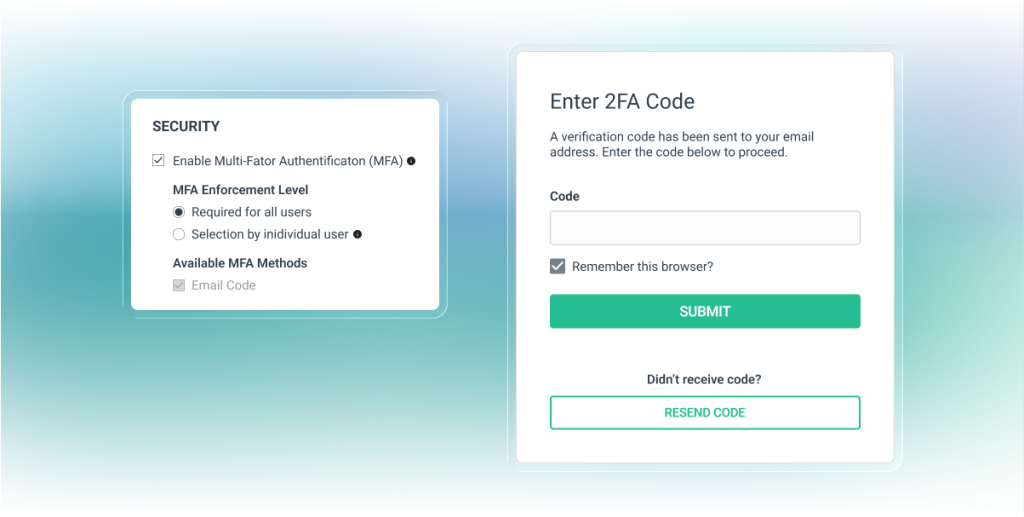1024x517 pixels.
Task: Click the Enable Multi-Fator Authentificaton label text
Action: [287, 160]
